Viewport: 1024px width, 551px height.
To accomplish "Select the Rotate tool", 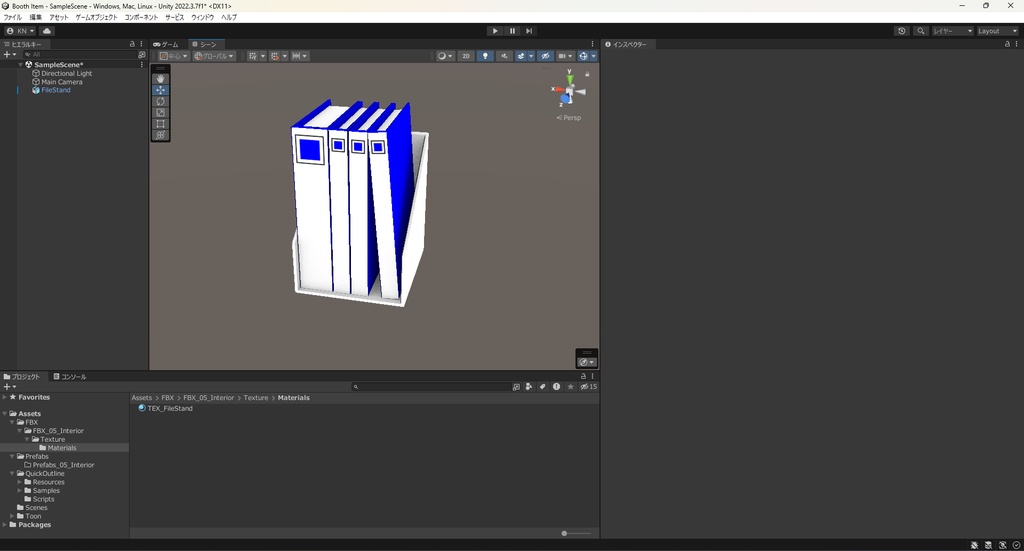I will [x=161, y=101].
